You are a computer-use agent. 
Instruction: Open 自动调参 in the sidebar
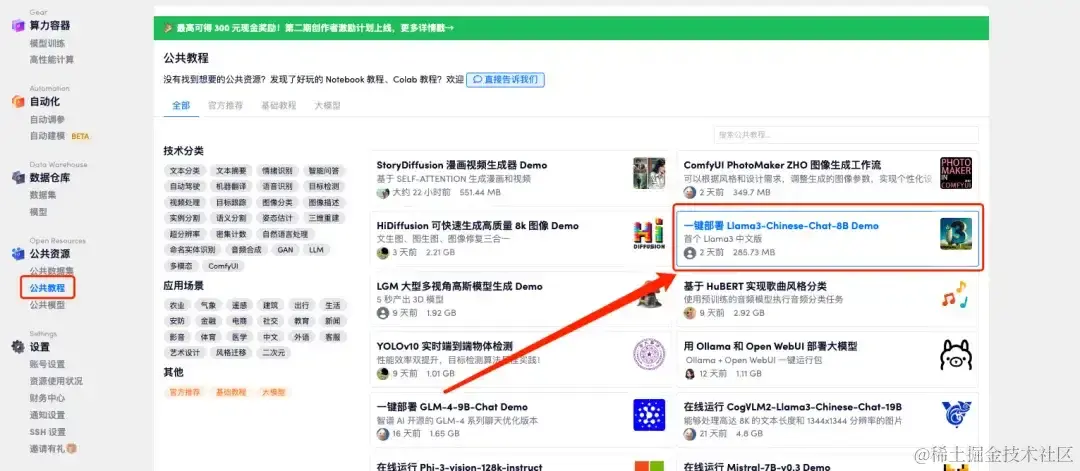click(47, 119)
